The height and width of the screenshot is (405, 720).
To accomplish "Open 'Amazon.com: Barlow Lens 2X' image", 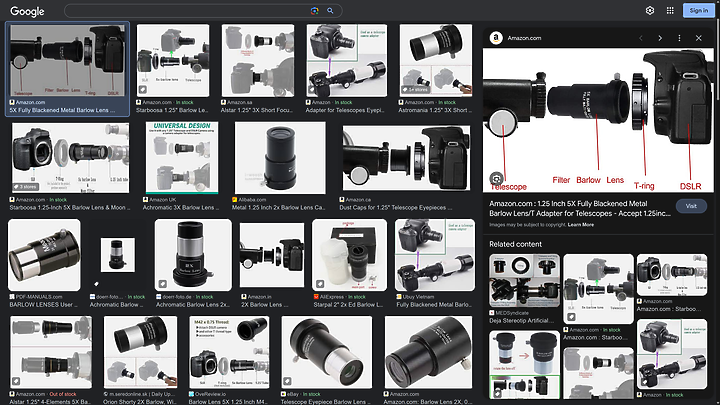I will (x=428, y=352).
